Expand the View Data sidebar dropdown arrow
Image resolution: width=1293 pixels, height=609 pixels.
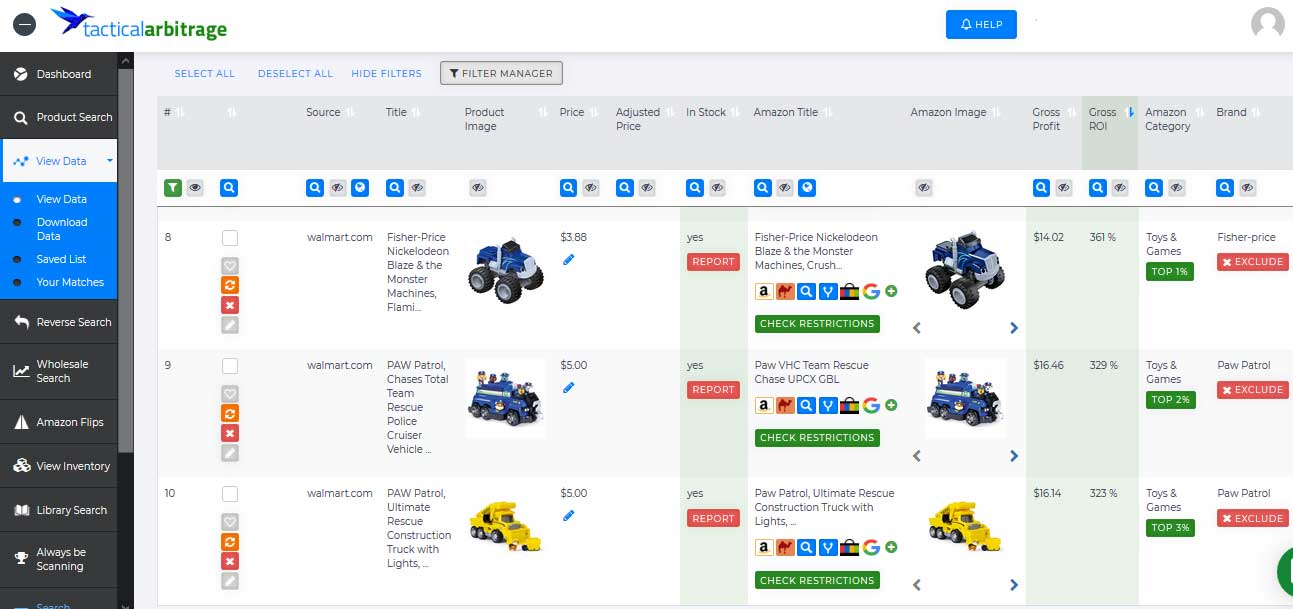[110, 161]
